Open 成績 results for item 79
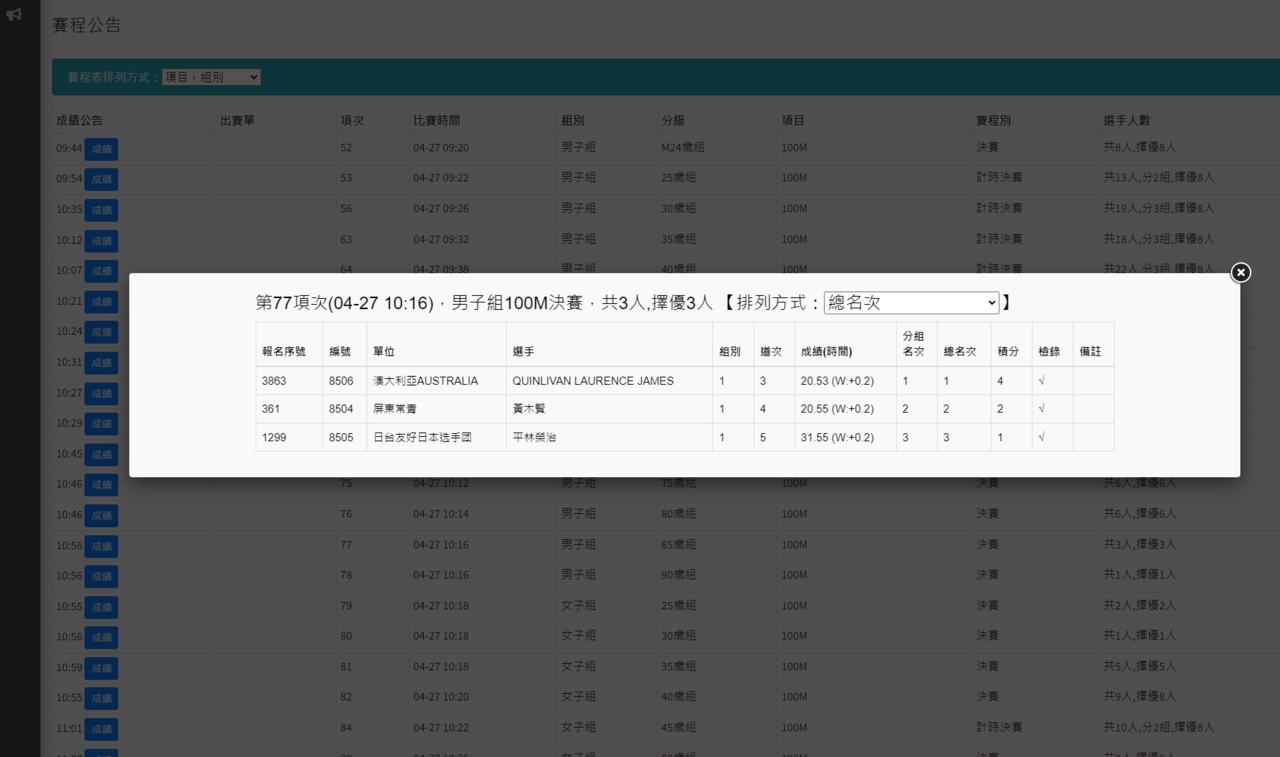The width and height of the screenshot is (1280, 757). pyautogui.click(x=101, y=607)
